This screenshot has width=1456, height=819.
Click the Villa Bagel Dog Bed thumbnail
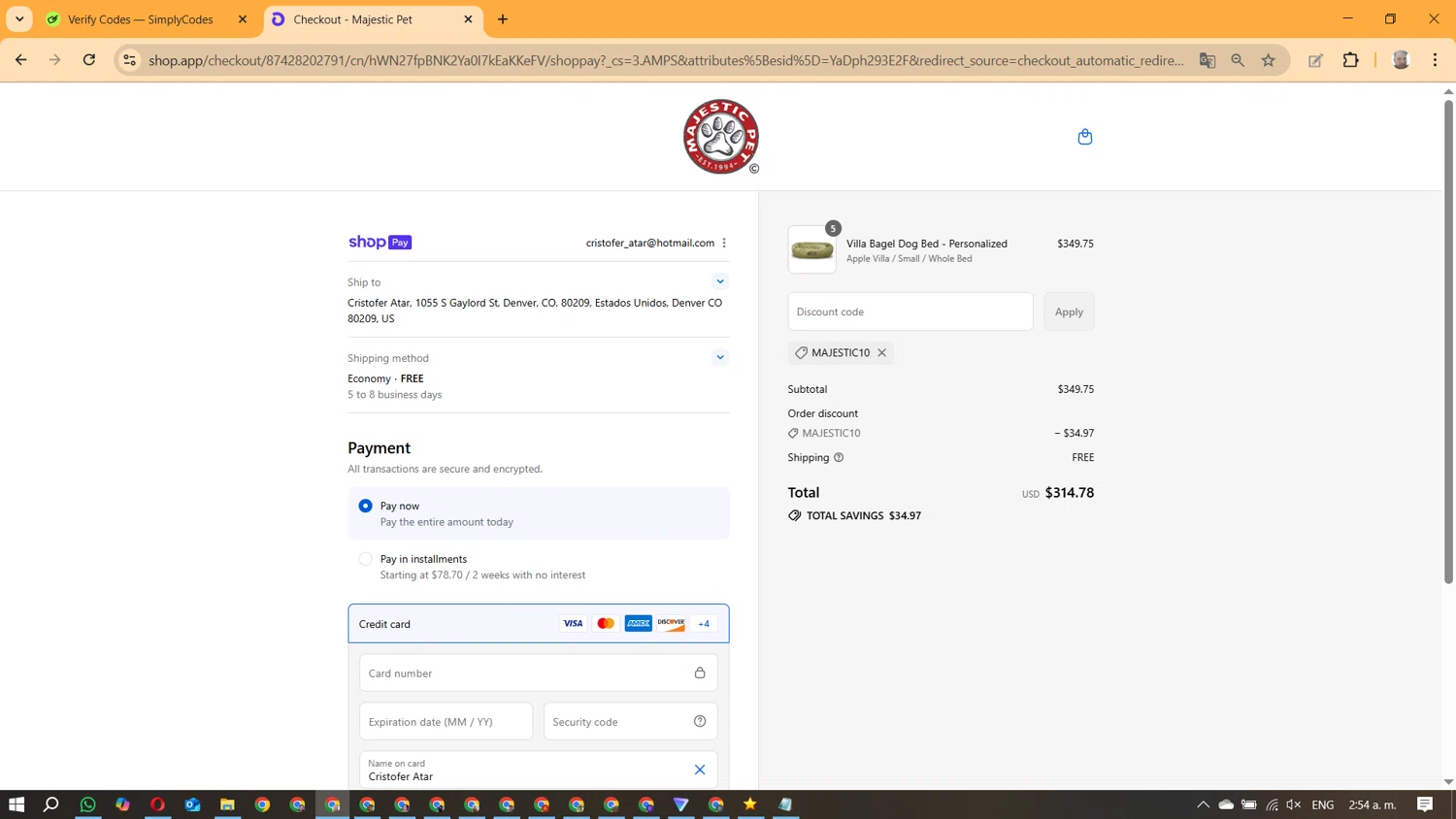[812, 250]
